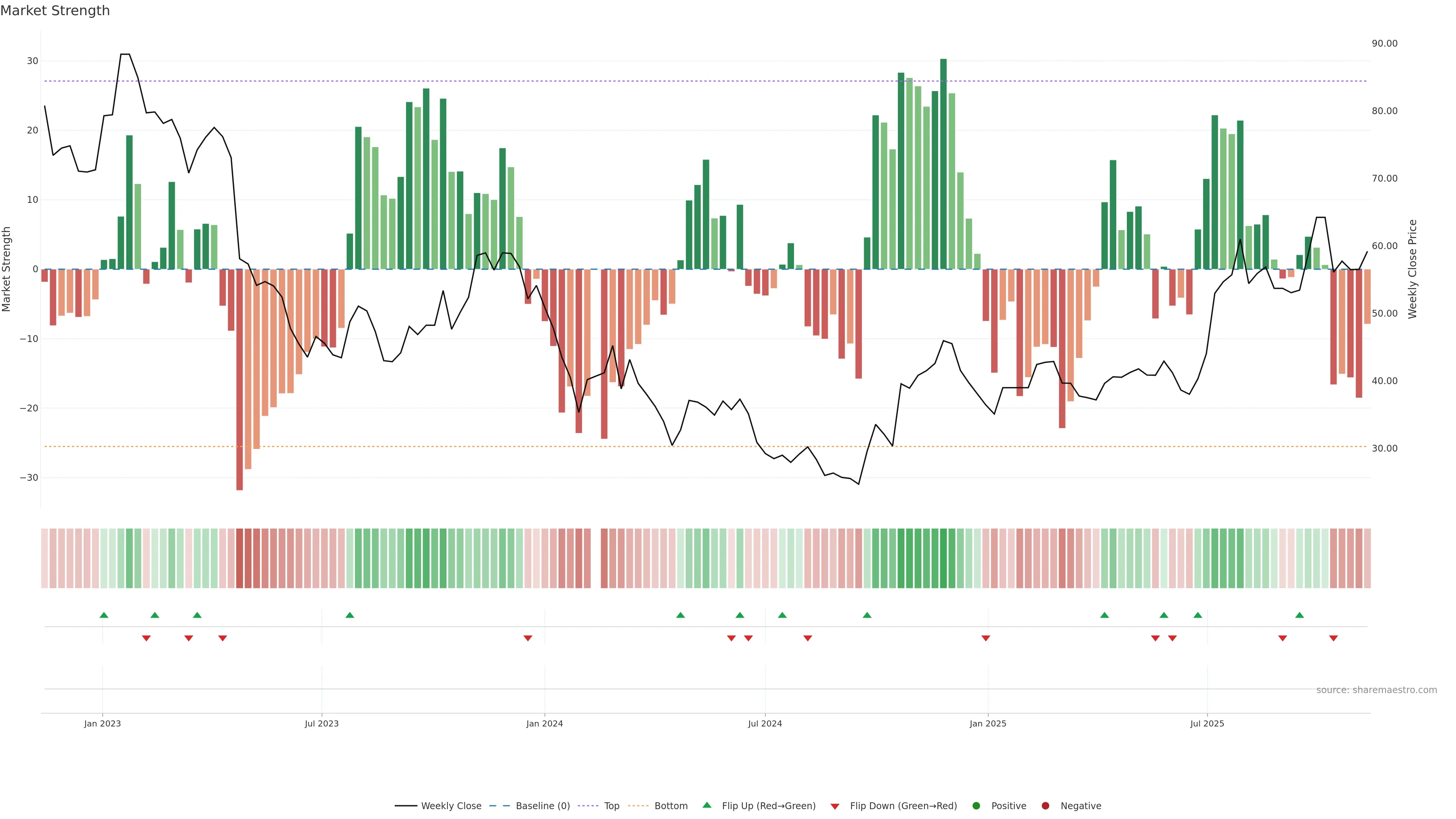This screenshot has width=1456, height=819.
Task: Click the red flip-down marker at Jan 2025
Action: pos(986,638)
